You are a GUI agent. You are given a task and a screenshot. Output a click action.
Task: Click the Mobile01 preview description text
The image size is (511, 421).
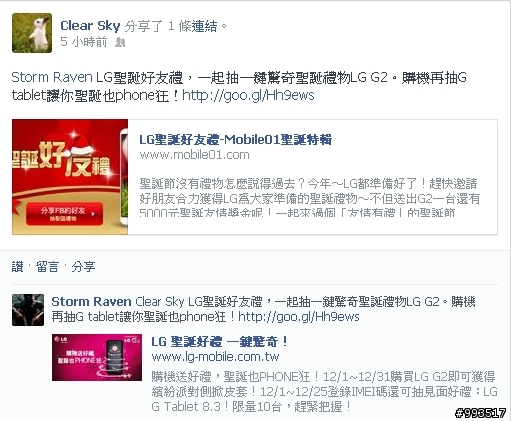tap(310, 199)
